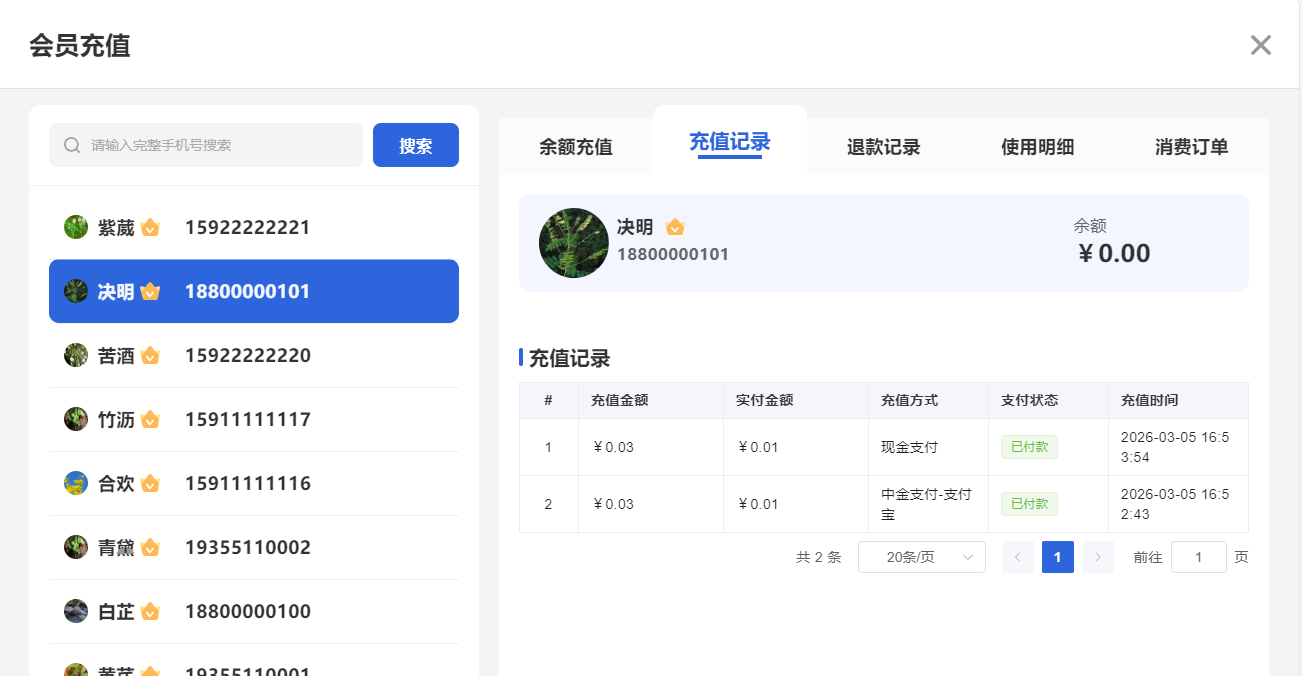This screenshot has width=1303, height=676.
Task: Click 青黛's avatar thumbnail in the member list
Action: [x=75, y=547]
